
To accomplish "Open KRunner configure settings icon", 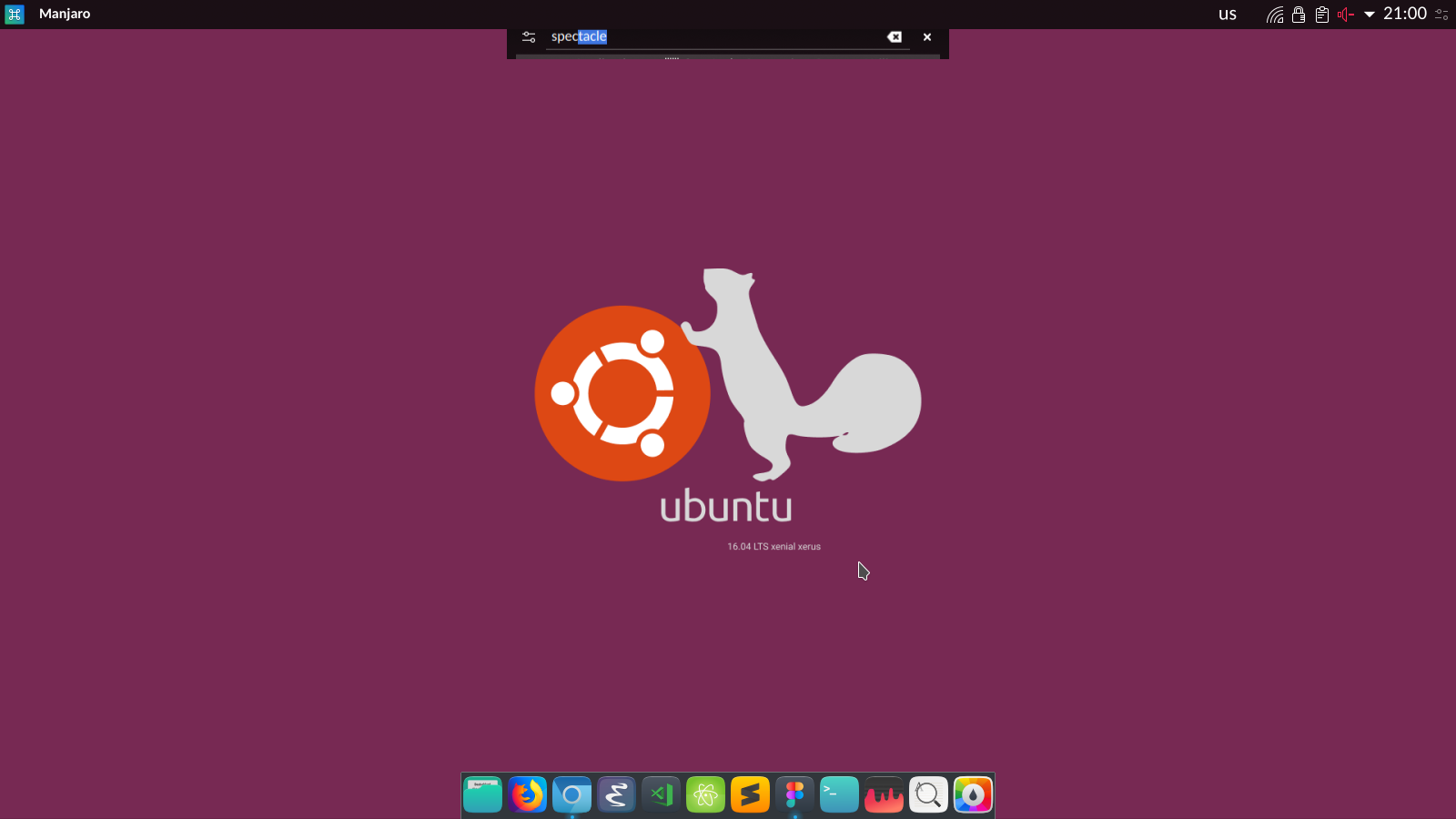I will (529, 37).
